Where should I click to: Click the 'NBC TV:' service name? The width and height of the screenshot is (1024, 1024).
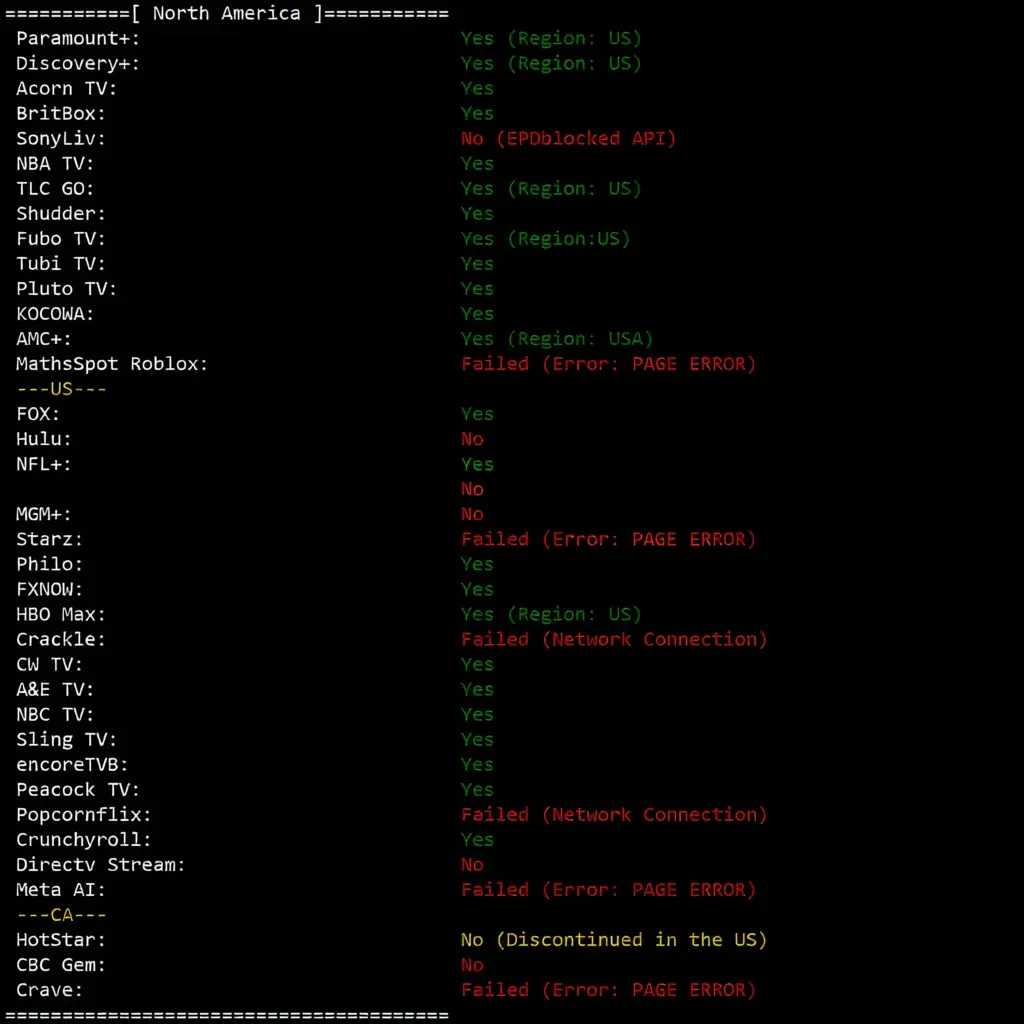[55, 714]
